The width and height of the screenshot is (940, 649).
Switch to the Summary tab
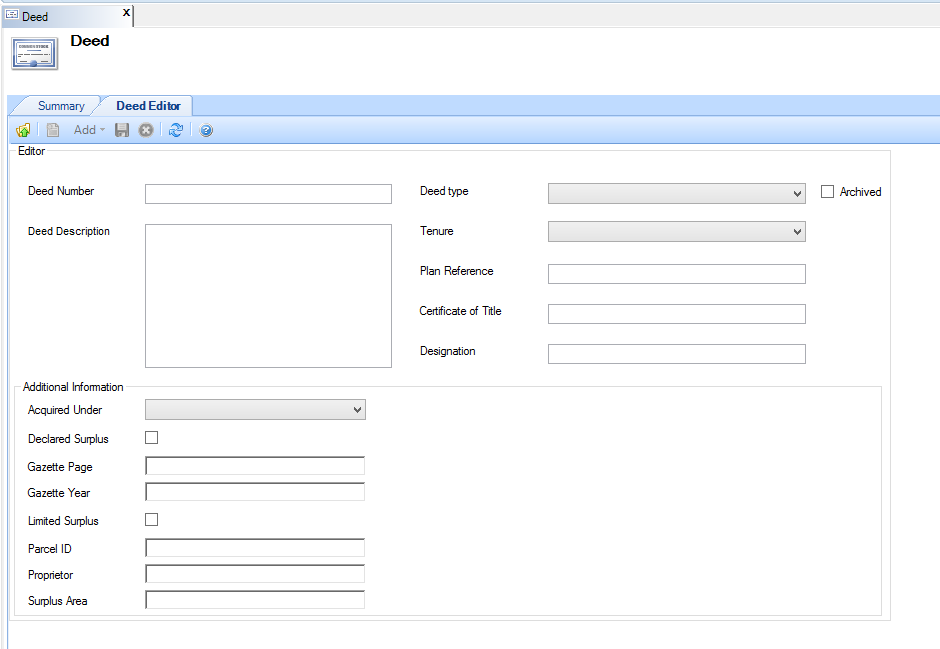[61, 106]
